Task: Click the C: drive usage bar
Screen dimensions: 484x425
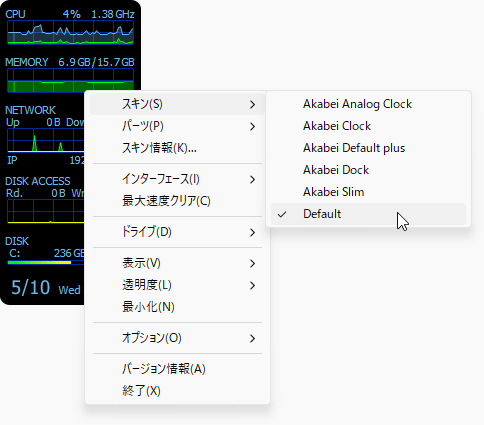Action: tap(46, 263)
